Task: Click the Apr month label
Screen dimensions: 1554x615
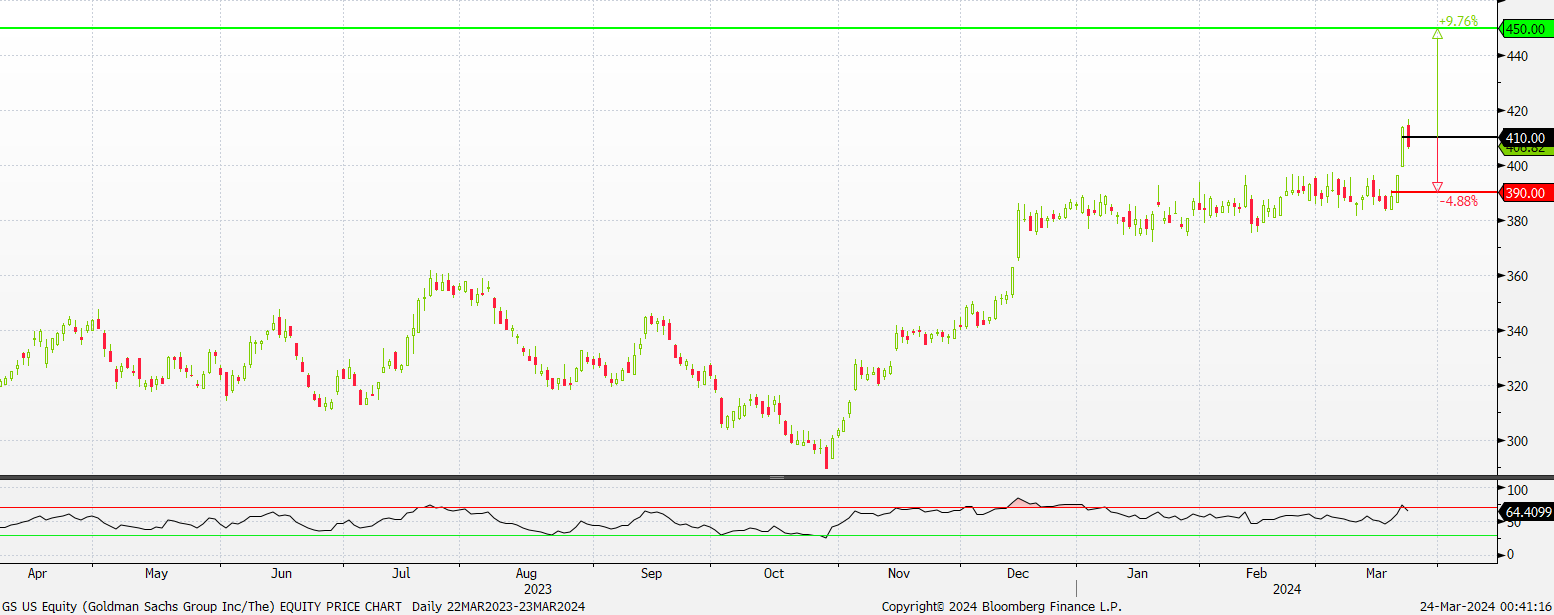Action: 37,575
